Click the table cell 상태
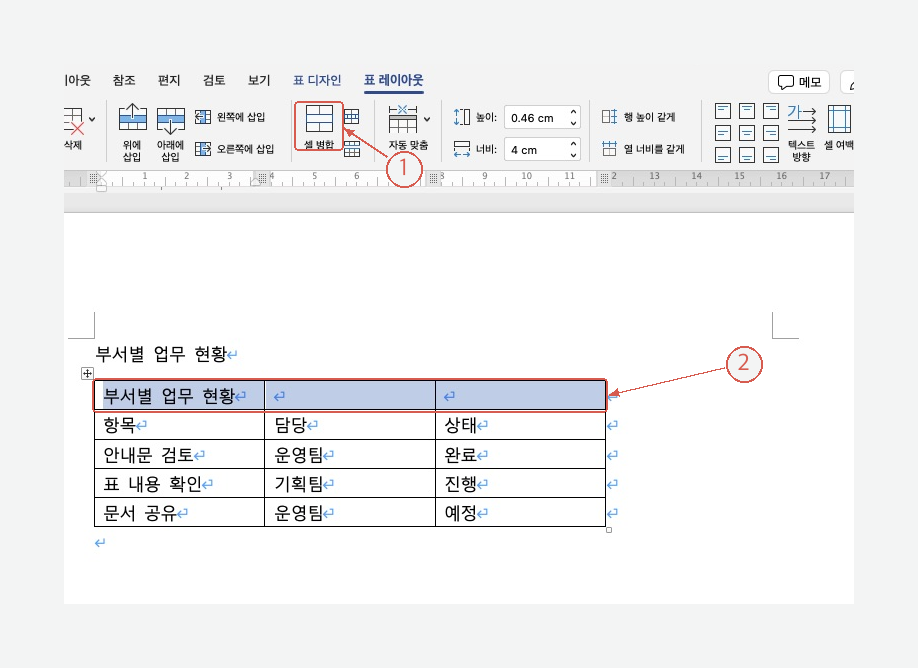This screenshot has height=668, width=918. point(520,424)
